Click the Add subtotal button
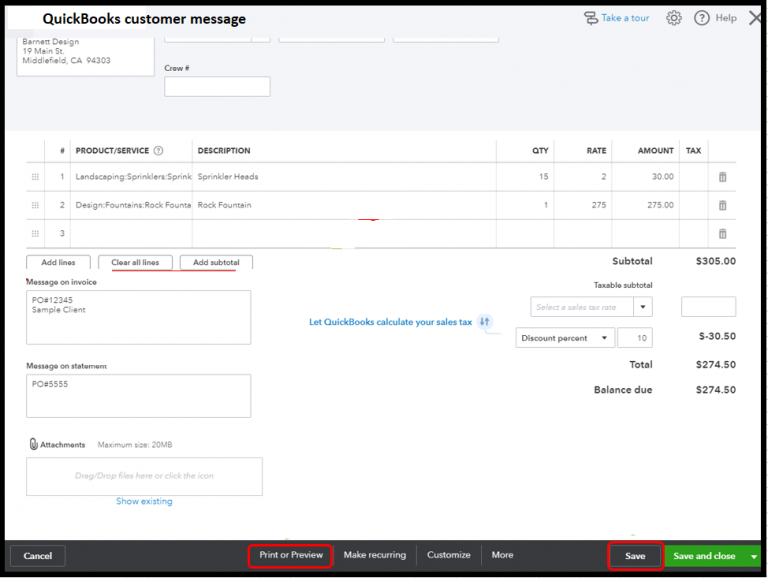Image resolution: width=768 pixels, height=578 pixels. (x=216, y=263)
